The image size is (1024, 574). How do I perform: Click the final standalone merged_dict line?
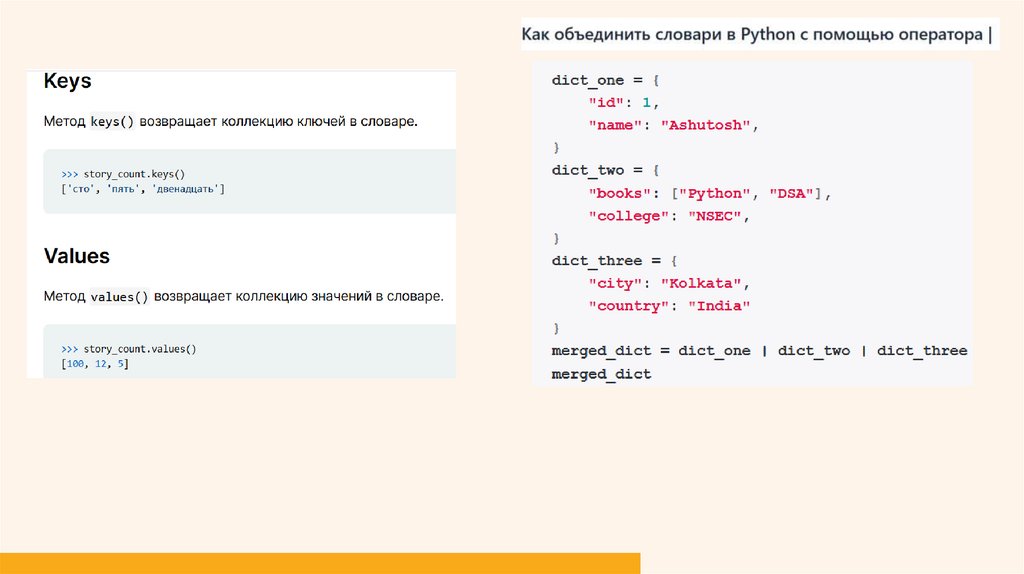point(601,374)
